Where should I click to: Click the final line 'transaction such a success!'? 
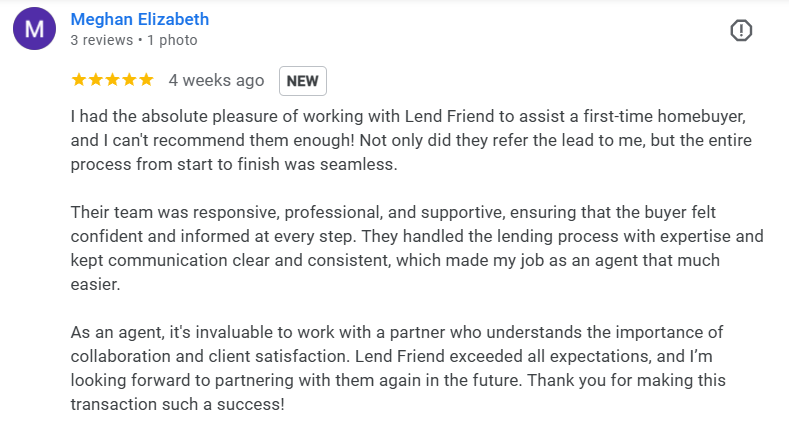click(x=178, y=404)
